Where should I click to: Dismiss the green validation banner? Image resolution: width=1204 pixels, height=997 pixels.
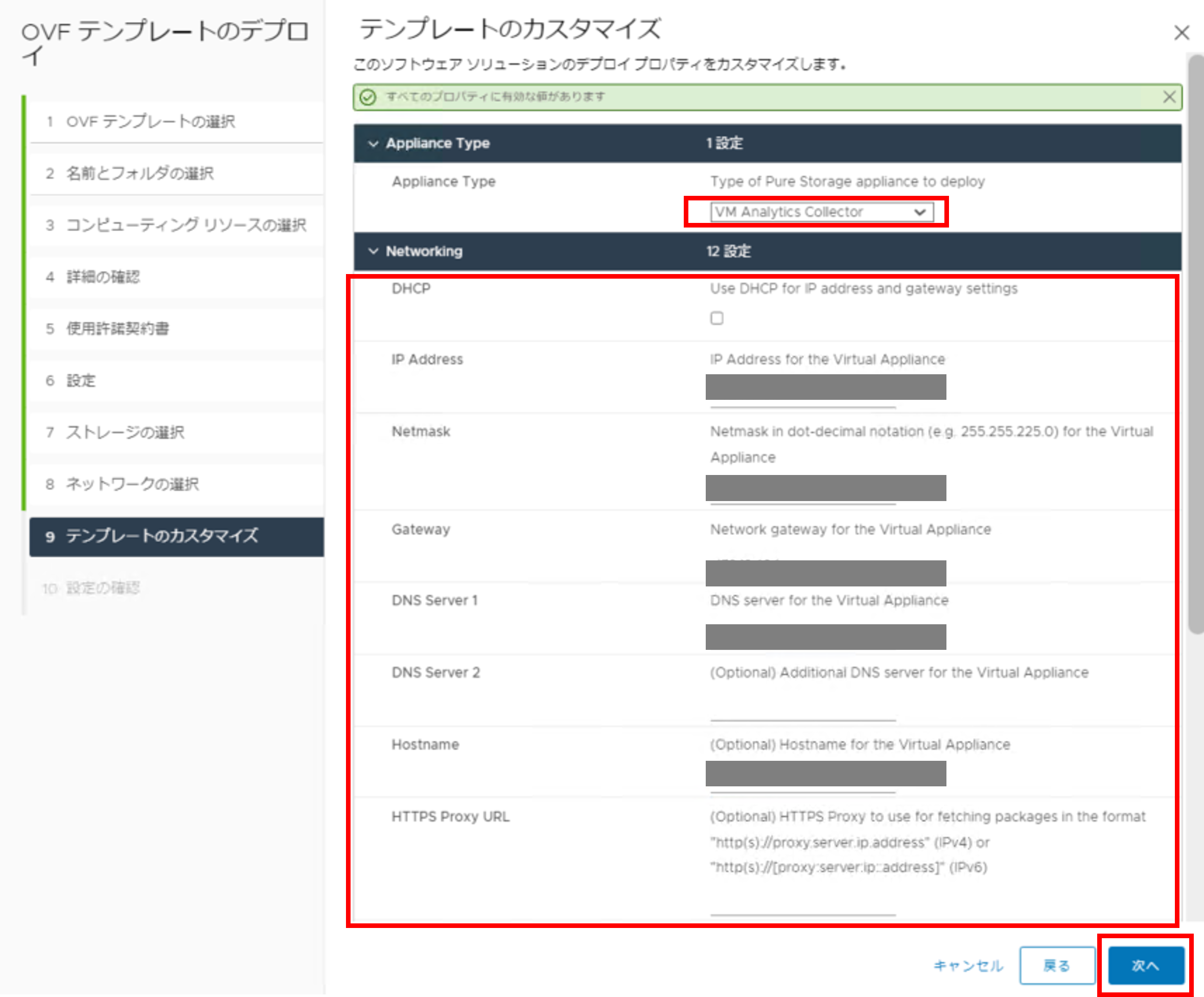click(x=1169, y=96)
